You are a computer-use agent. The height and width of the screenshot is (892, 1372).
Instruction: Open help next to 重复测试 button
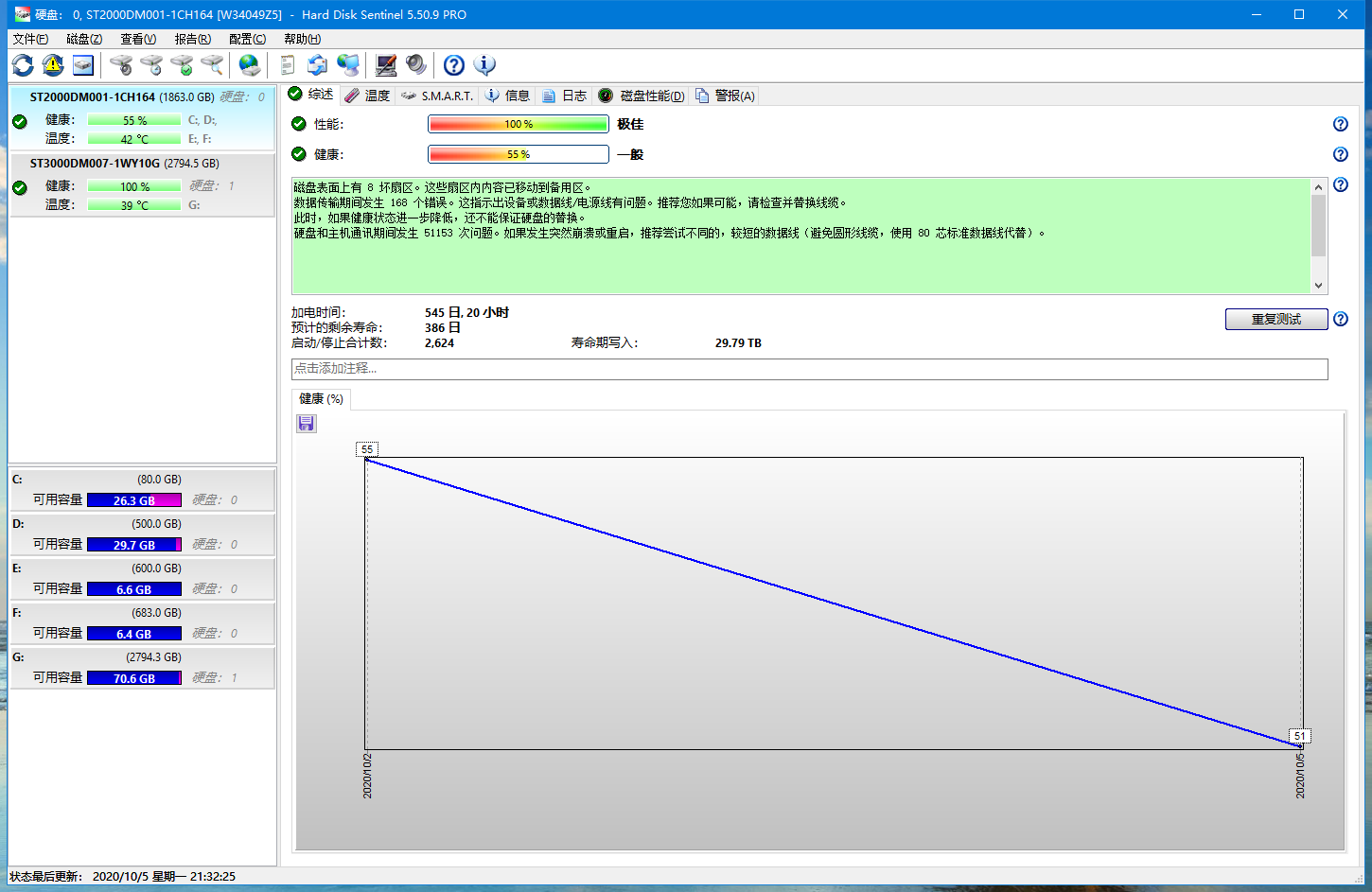[x=1341, y=319]
